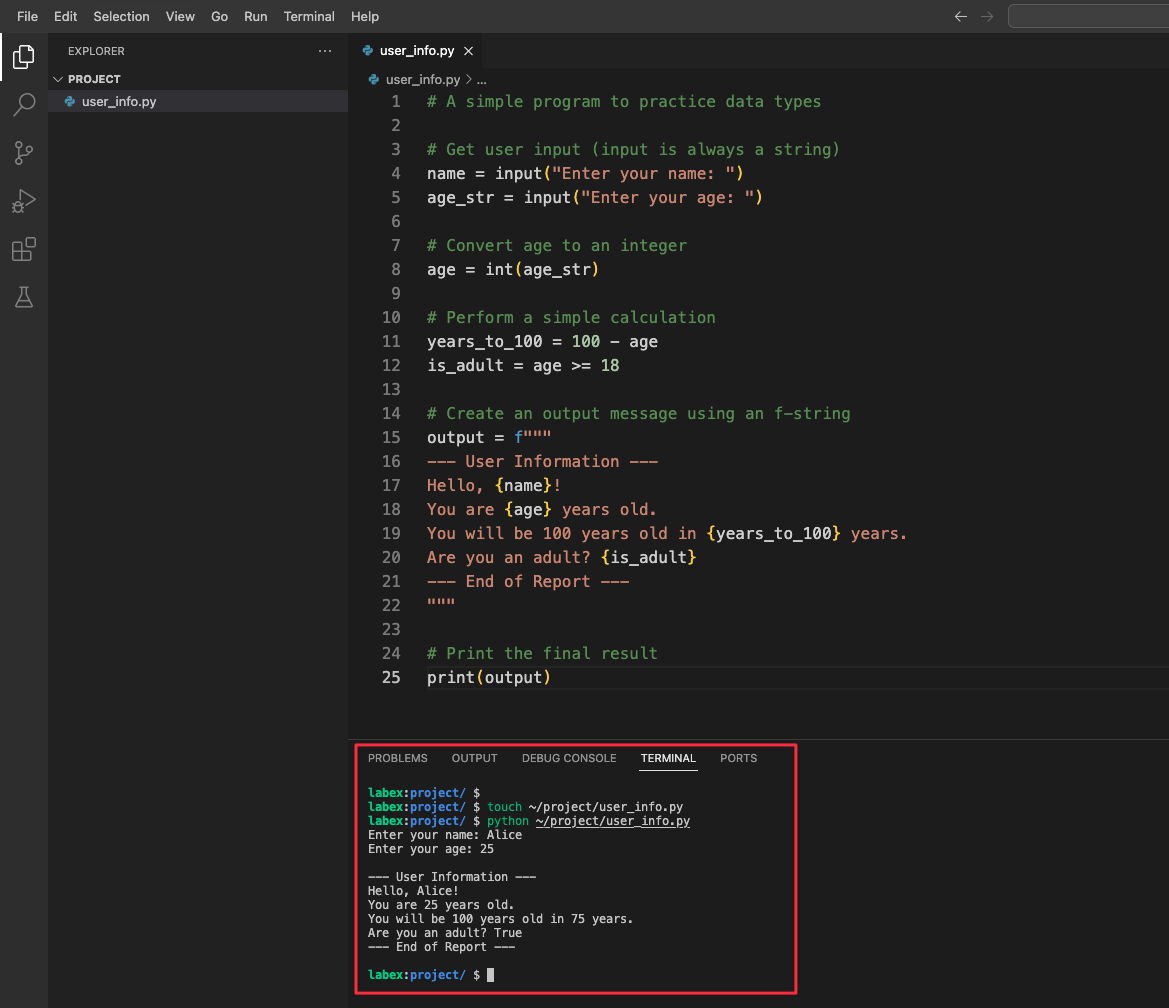This screenshot has width=1169, height=1008.
Task: Open the Extensions view
Action: [x=24, y=249]
